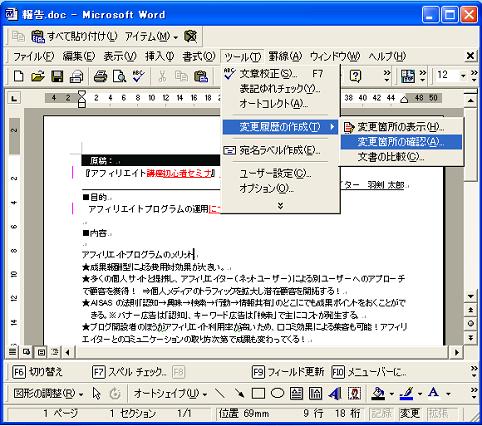Click the free rotate icon
Image resolution: width=482 pixels, height=426 pixels.
115,393
